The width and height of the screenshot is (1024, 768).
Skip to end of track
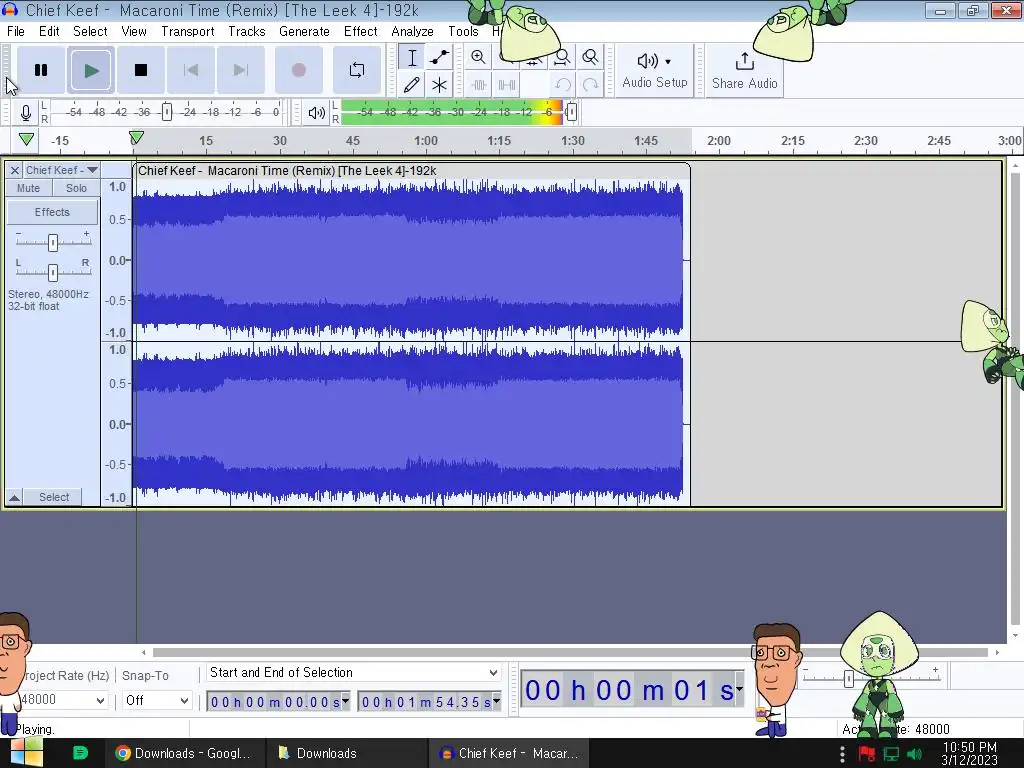(241, 70)
